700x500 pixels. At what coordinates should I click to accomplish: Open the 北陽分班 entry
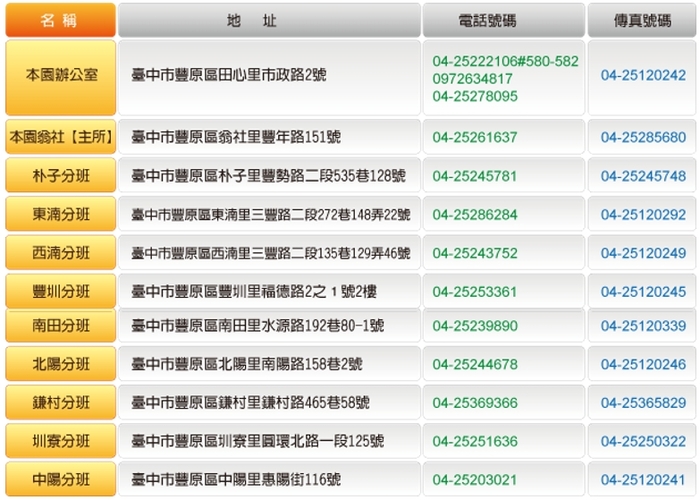(61, 364)
